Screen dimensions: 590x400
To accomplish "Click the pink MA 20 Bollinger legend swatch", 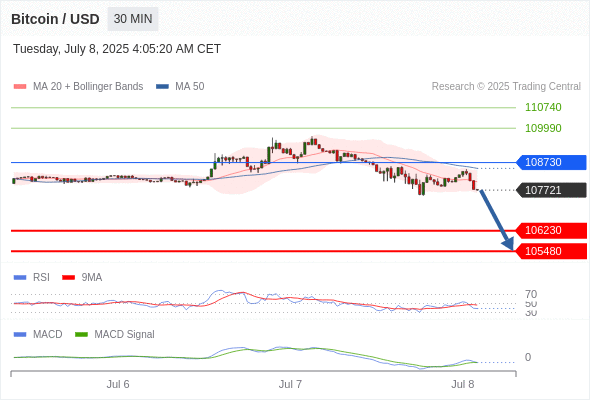I will (20, 87).
